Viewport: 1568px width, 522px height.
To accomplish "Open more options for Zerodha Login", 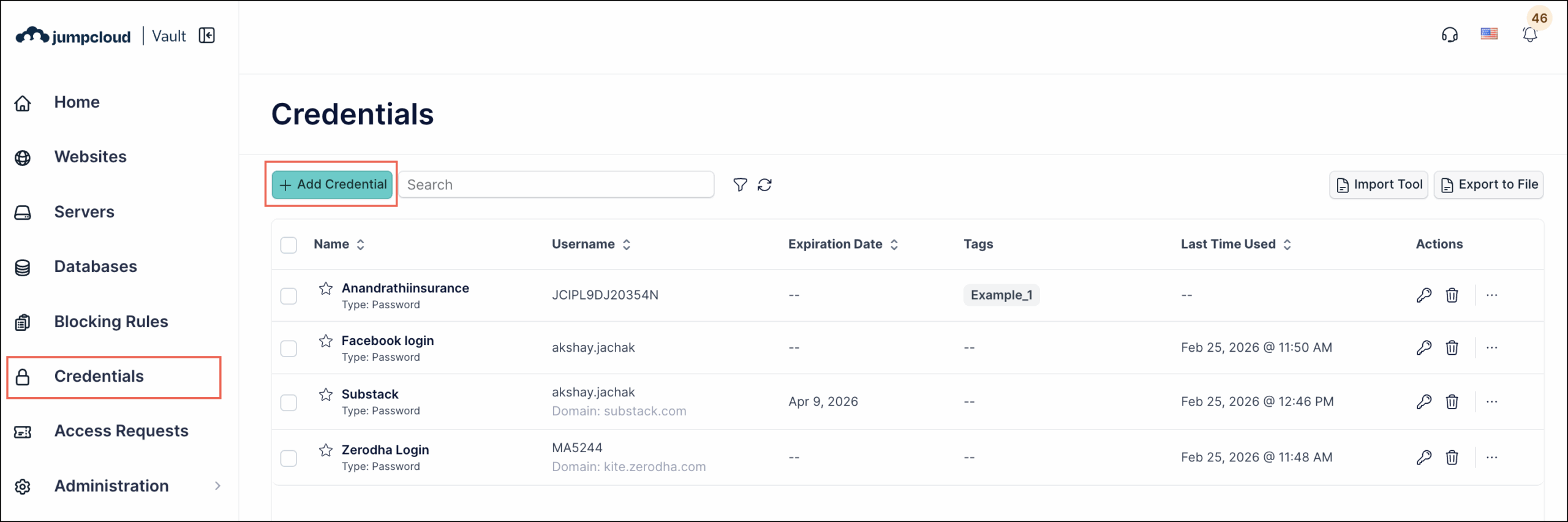I will 1491,458.
